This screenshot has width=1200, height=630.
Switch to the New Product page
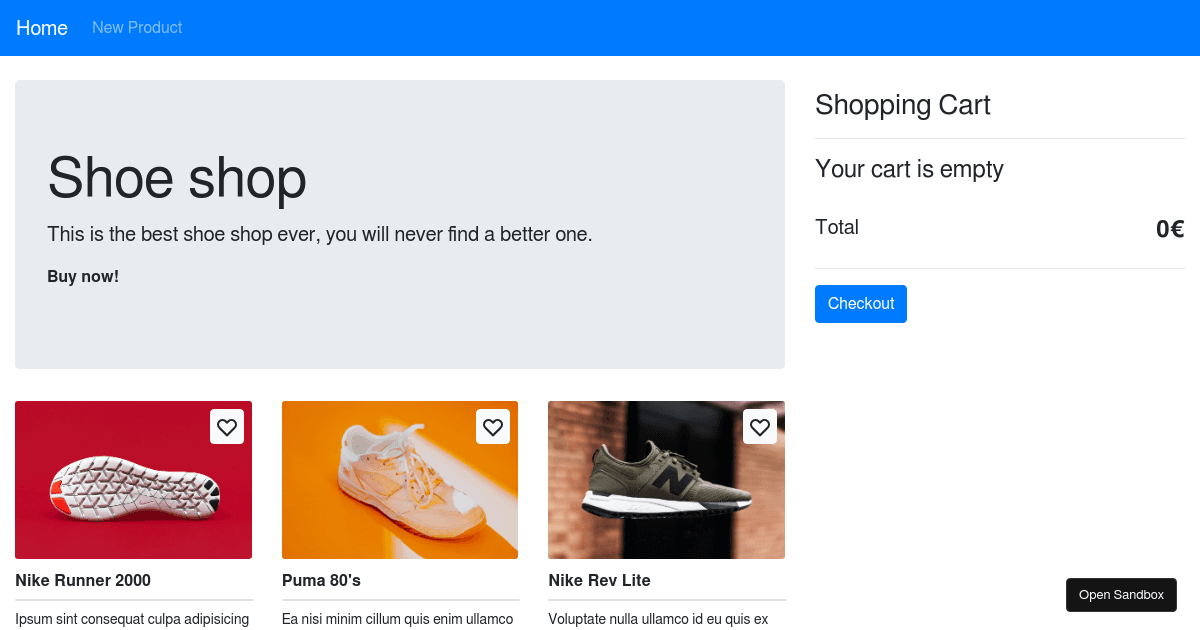137,28
